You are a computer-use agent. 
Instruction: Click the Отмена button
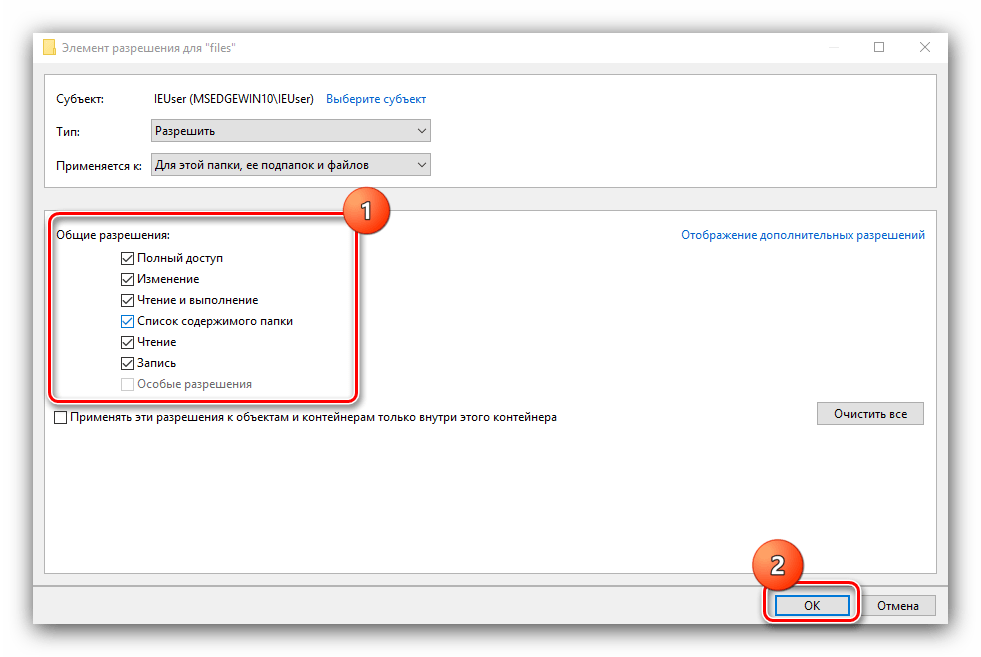[x=898, y=605]
